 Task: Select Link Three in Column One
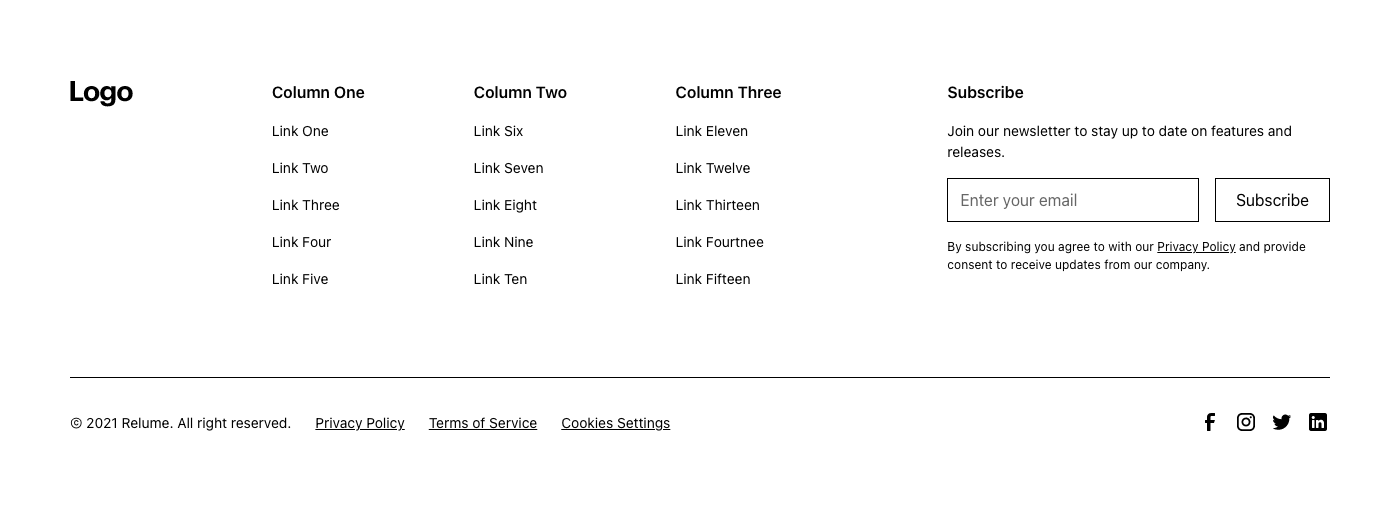coord(305,205)
